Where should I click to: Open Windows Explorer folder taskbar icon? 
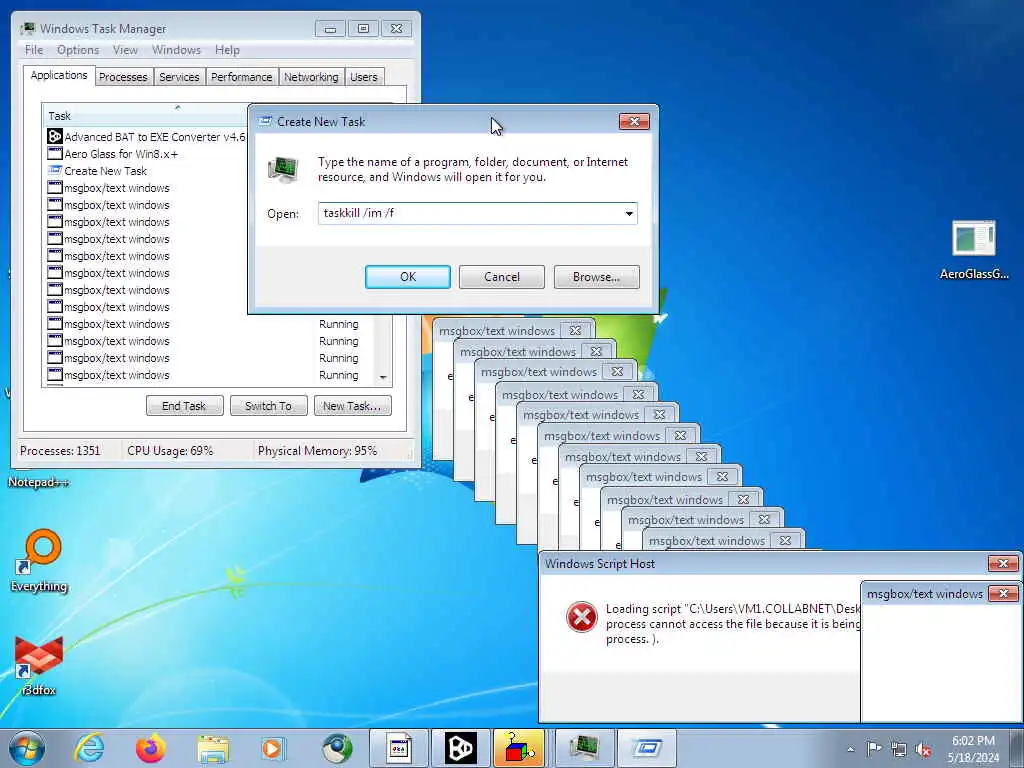coord(213,749)
